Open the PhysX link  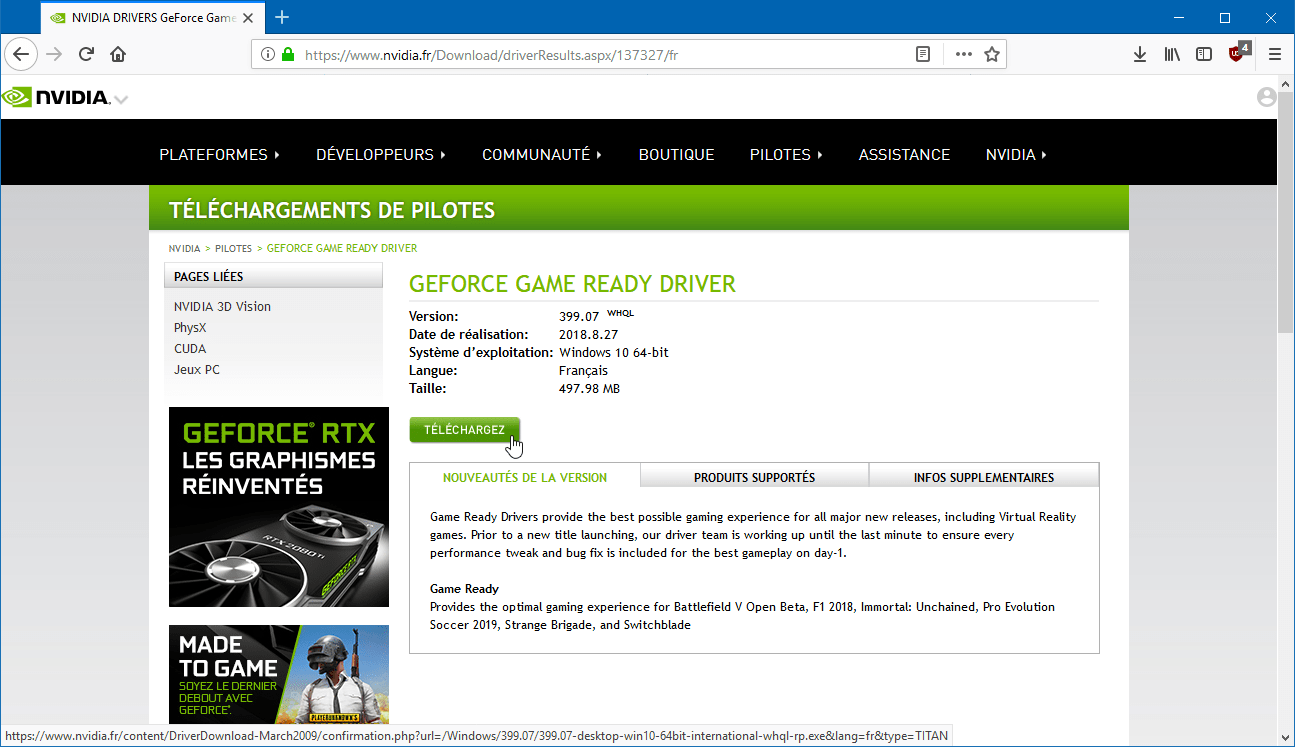click(x=190, y=328)
